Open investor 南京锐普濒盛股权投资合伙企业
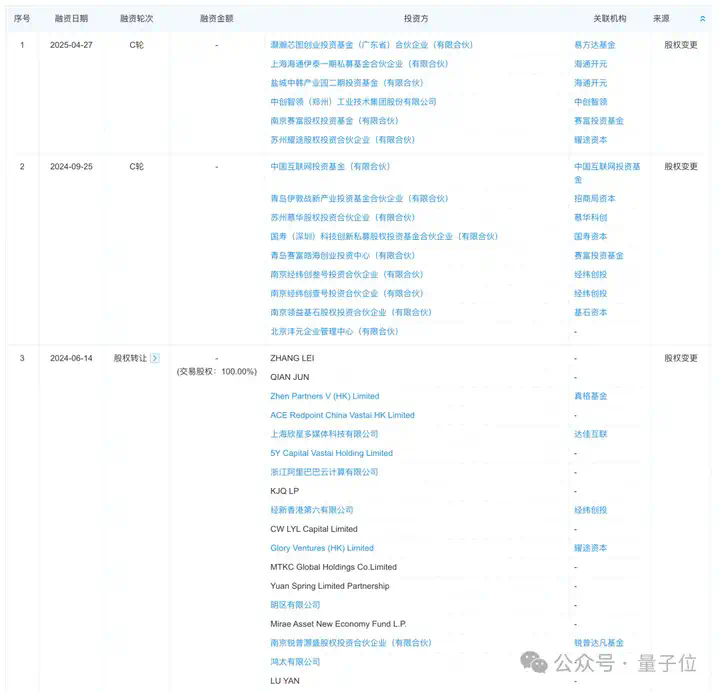Screen dimensions: 720x692 (x=351, y=643)
